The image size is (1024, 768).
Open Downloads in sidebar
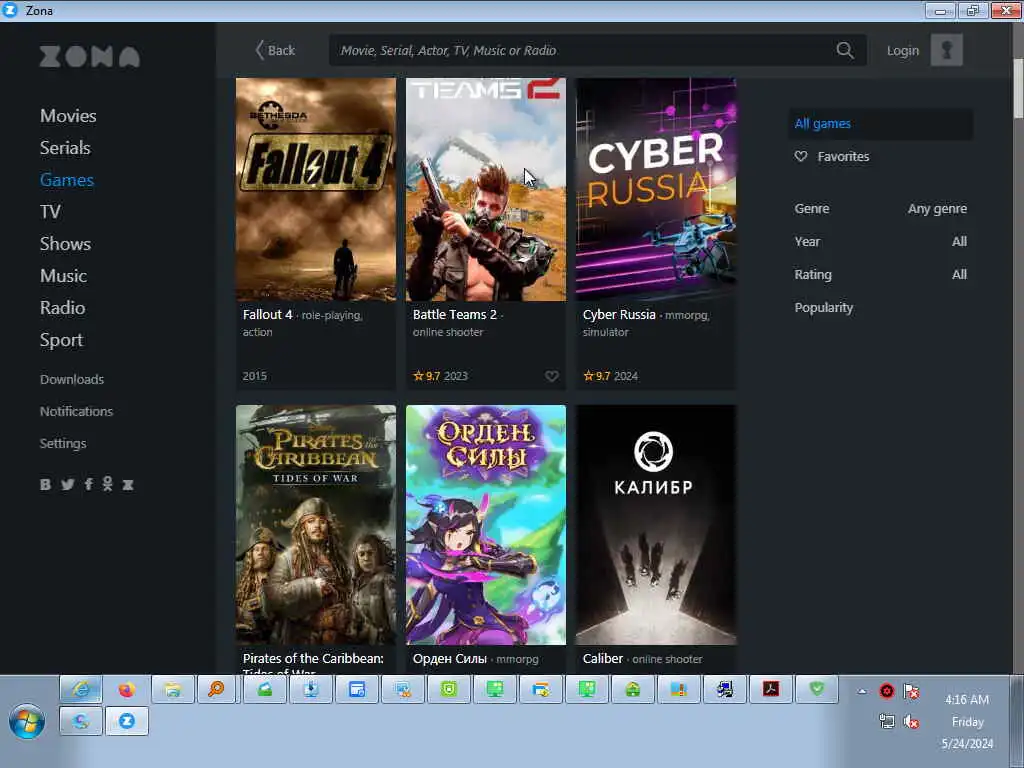pyautogui.click(x=72, y=379)
